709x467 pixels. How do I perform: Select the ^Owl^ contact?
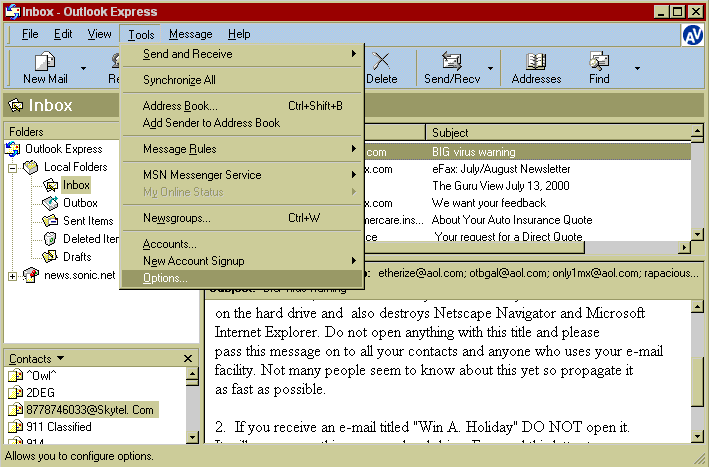click(x=41, y=375)
